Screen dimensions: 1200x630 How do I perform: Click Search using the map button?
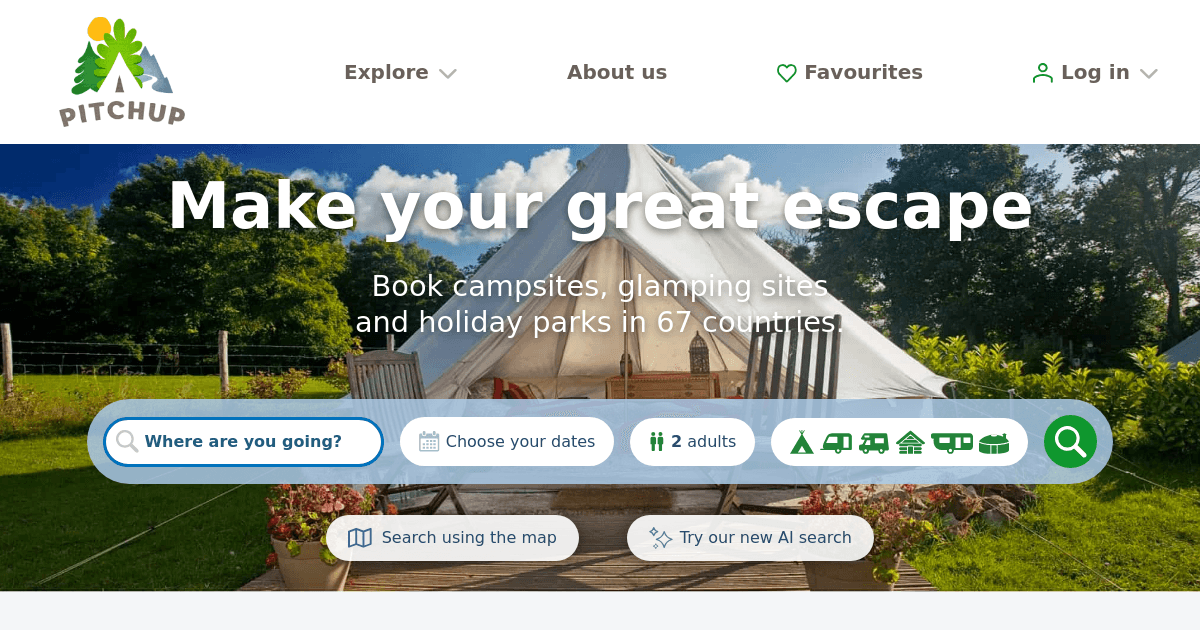(452, 538)
